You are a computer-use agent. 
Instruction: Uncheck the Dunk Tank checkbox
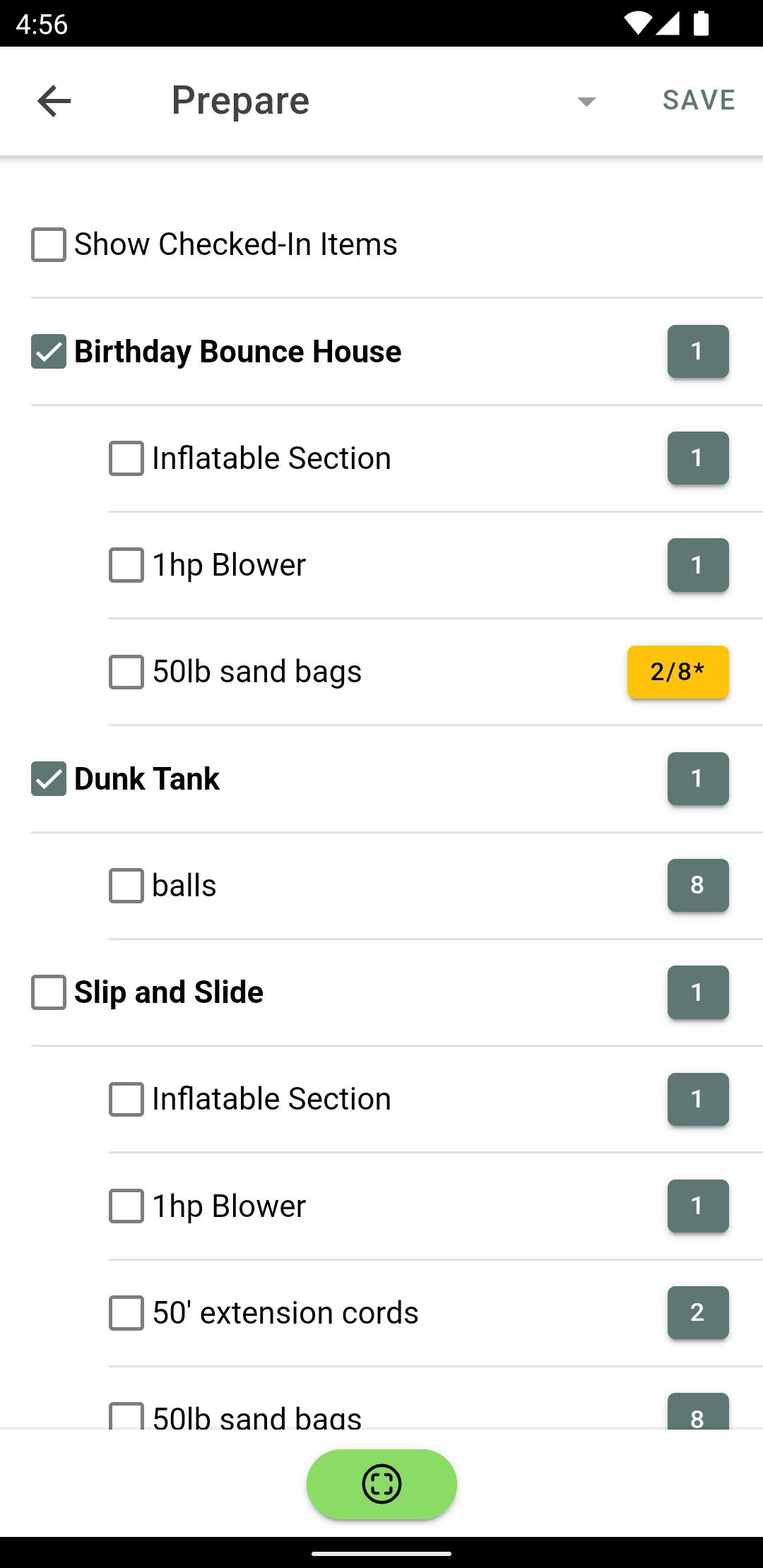tap(49, 779)
